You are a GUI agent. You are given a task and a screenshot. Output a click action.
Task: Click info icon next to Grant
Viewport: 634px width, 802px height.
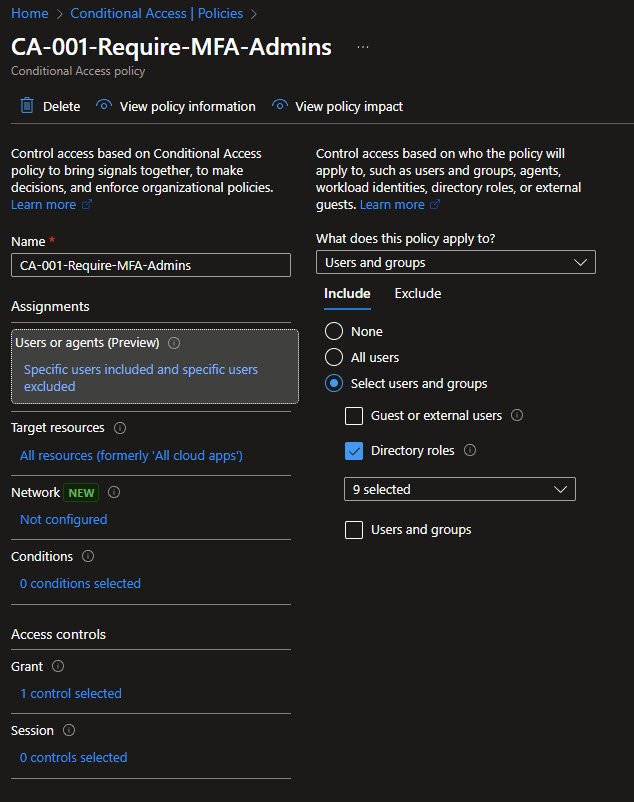(57, 666)
